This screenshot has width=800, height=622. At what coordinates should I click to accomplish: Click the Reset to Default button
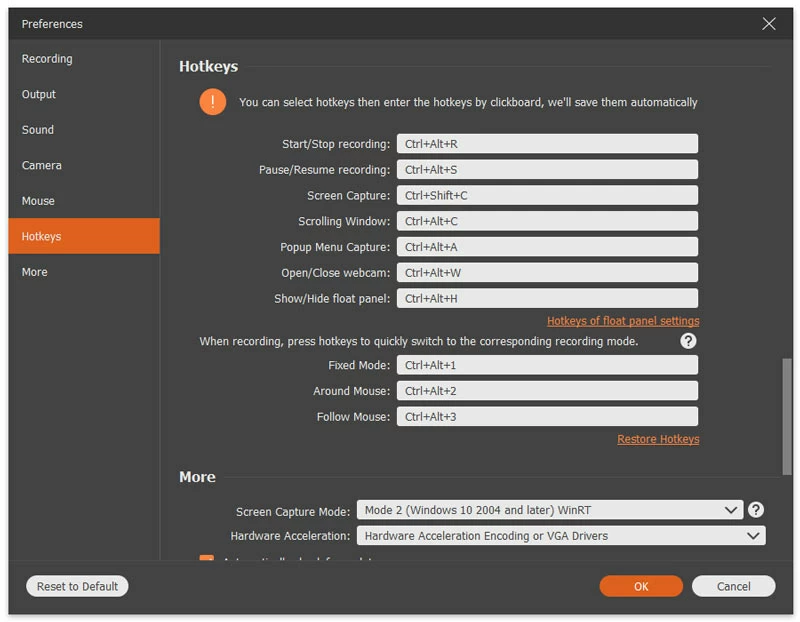tap(76, 586)
